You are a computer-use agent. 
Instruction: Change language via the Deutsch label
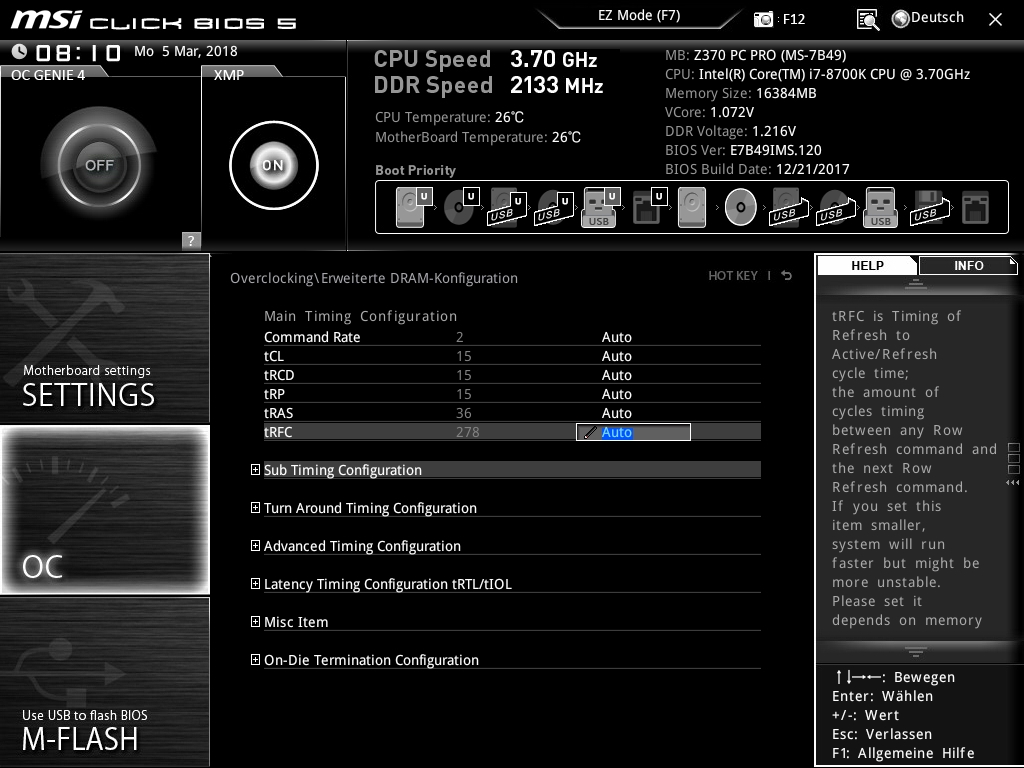click(937, 18)
